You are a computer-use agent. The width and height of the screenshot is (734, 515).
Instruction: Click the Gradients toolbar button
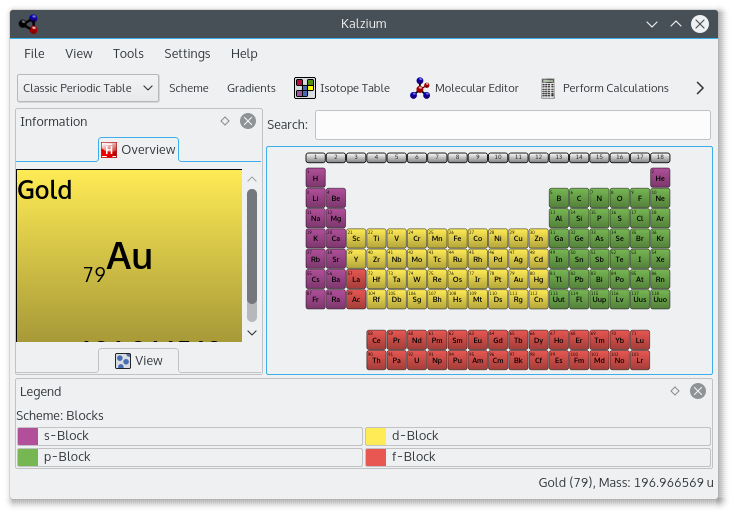point(251,88)
